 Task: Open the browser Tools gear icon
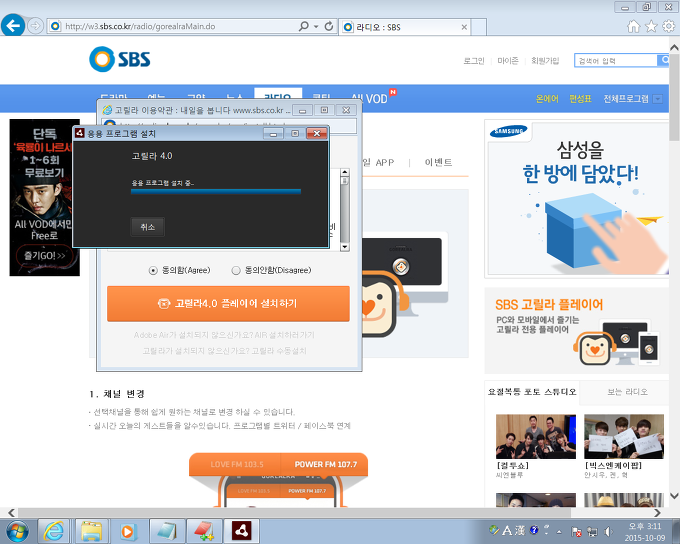pos(668,26)
